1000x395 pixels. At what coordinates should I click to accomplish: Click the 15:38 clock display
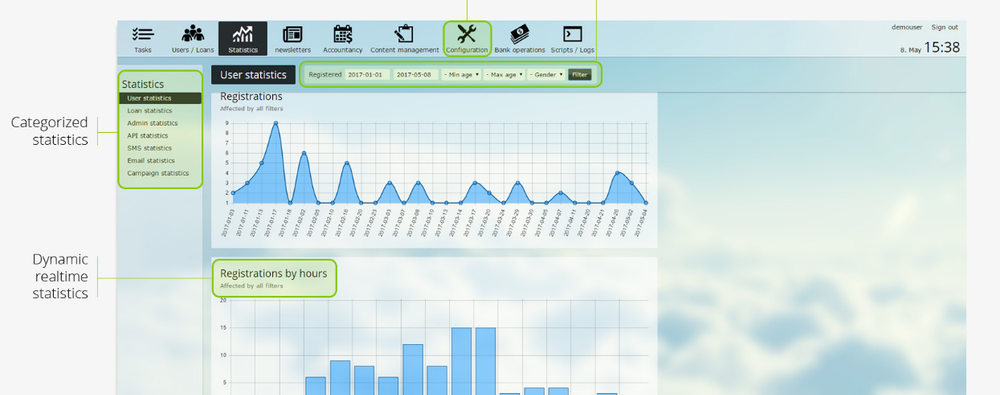(941, 47)
